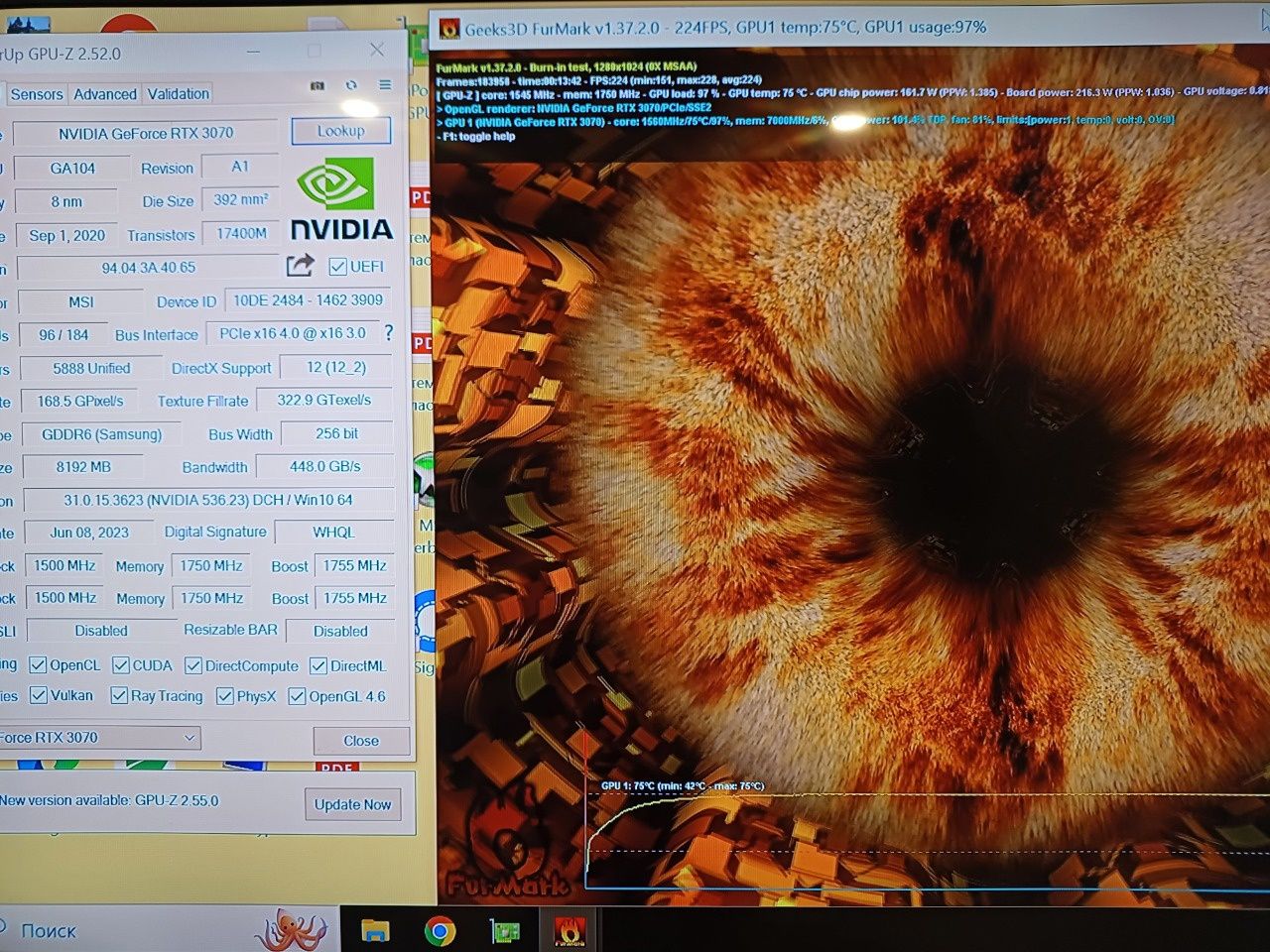Click the Transistors 17400M field
The width and height of the screenshot is (1270, 952).
pos(241,234)
